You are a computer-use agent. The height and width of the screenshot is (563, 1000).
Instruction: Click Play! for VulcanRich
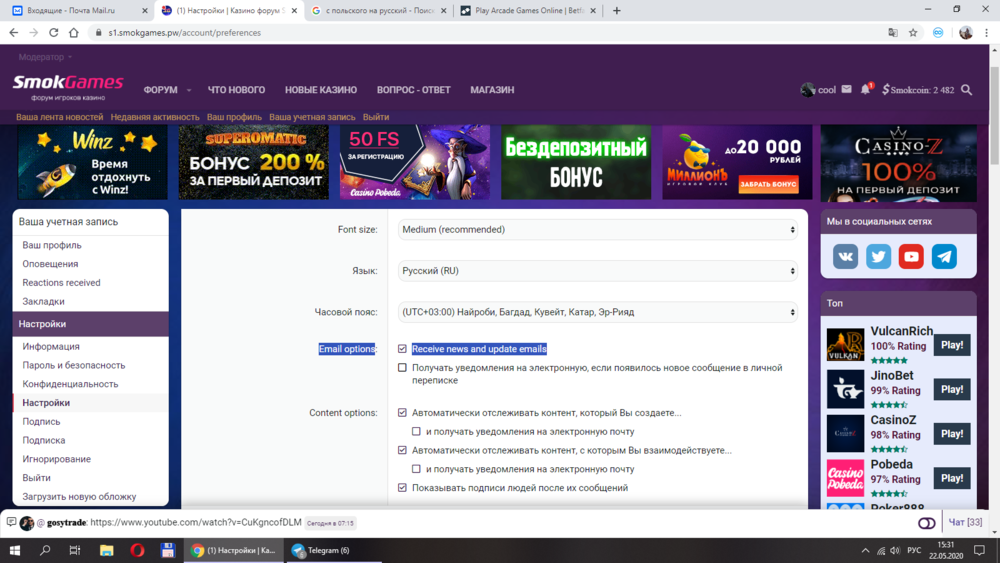(x=952, y=345)
